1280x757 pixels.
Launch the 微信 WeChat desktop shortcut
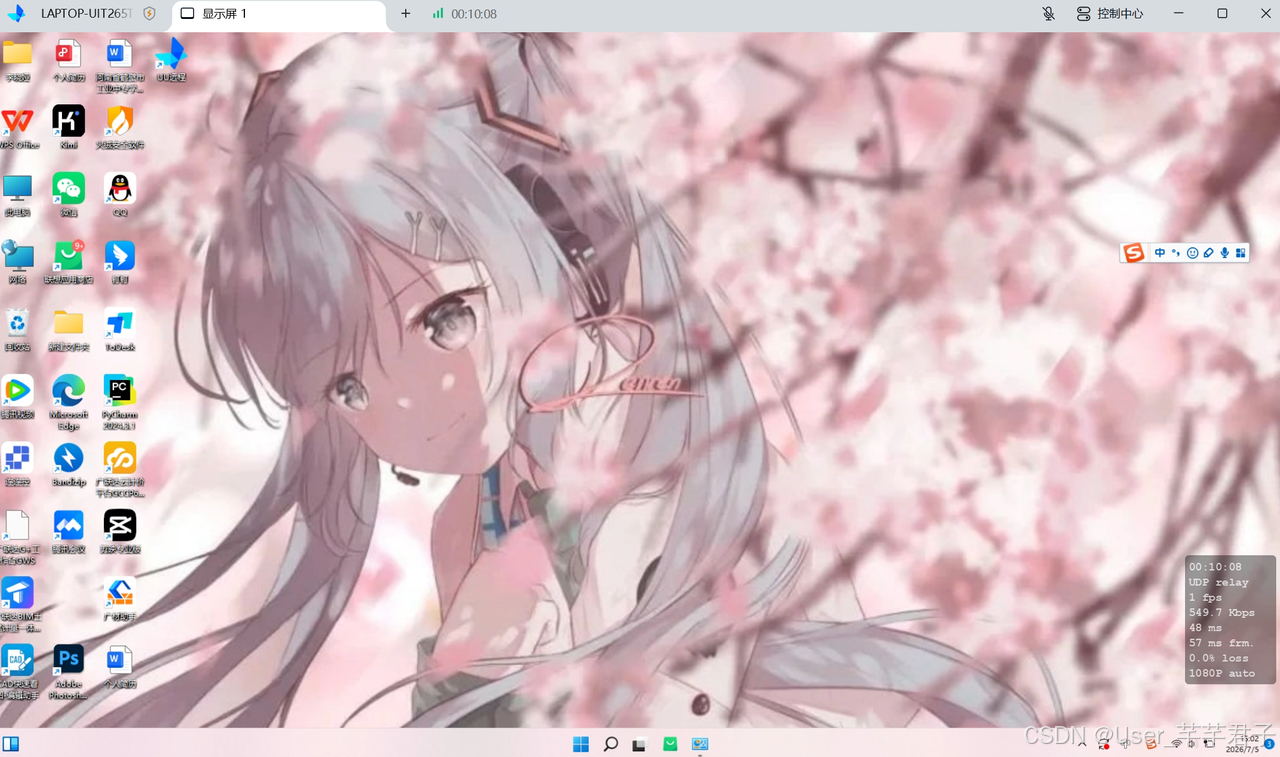click(69, 194)
